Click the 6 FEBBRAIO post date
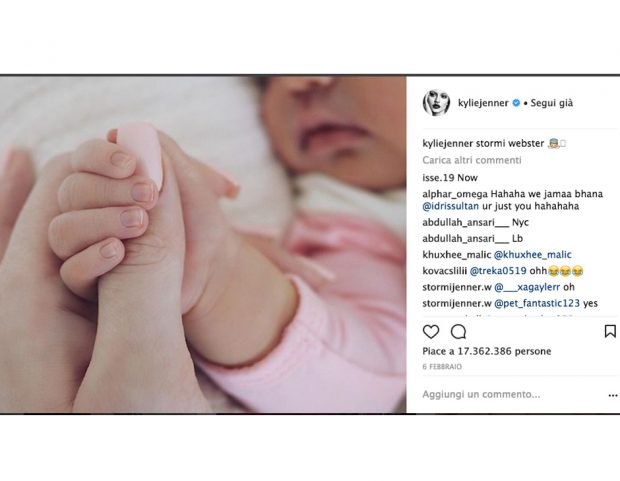Viewport: 620px width, 481px height. tap(442, 367)
